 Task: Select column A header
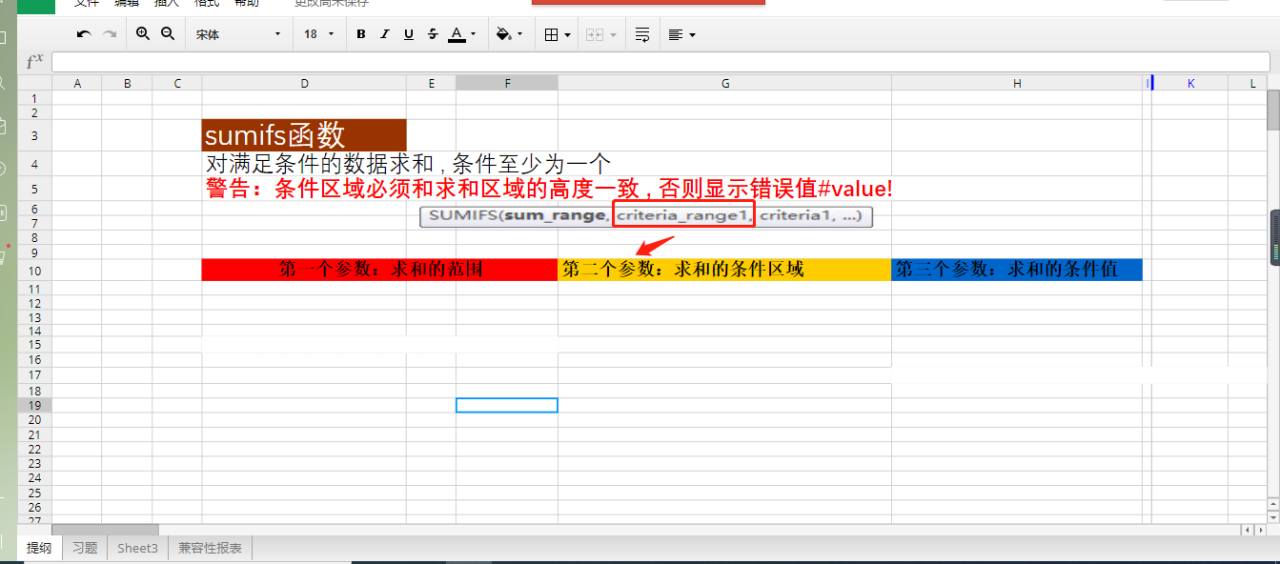coord(77,83)
